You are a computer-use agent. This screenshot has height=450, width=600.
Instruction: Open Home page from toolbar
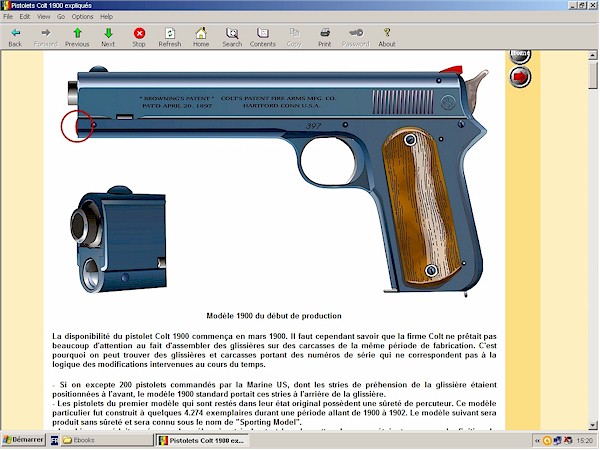pos(201,33)
